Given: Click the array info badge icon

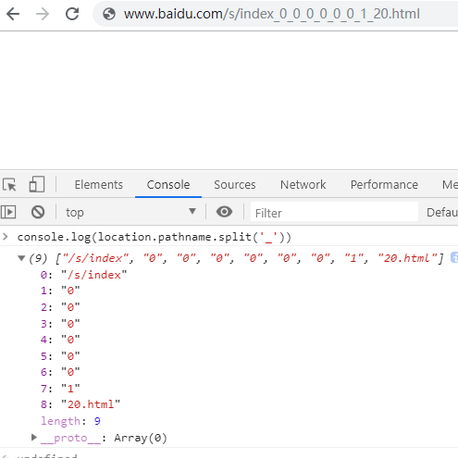Looking at the screenshot, I should (x=454, y=258).
